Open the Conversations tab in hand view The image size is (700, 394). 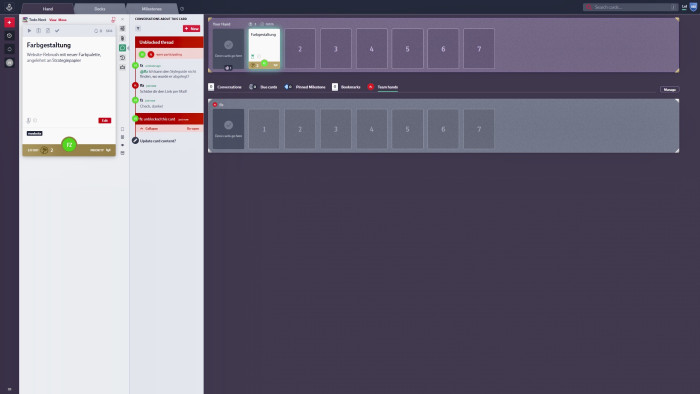tap(225, 87)
